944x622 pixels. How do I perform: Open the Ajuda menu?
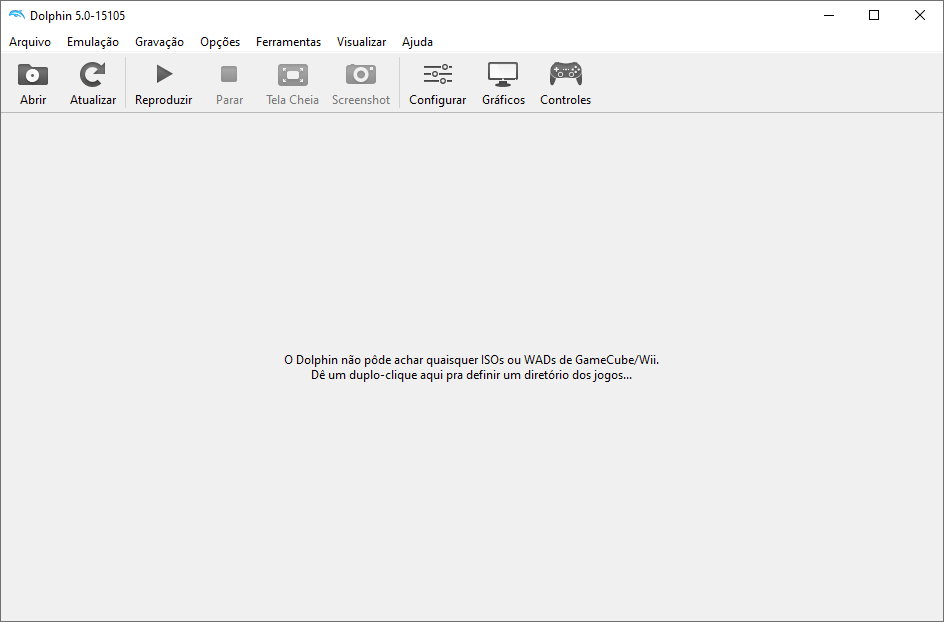pos(417,42)
